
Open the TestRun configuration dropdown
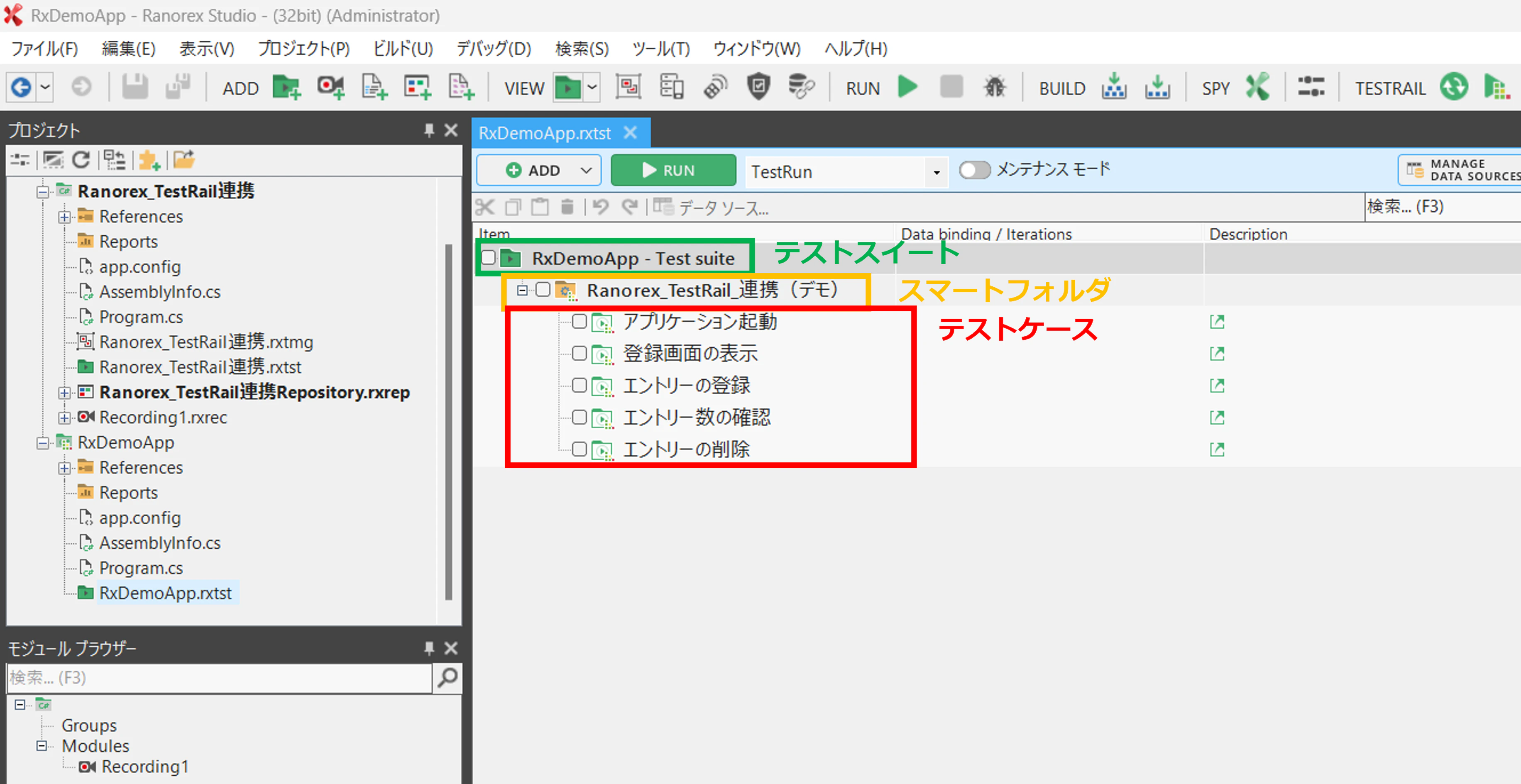pyautogui.click(x=937, y=172)
